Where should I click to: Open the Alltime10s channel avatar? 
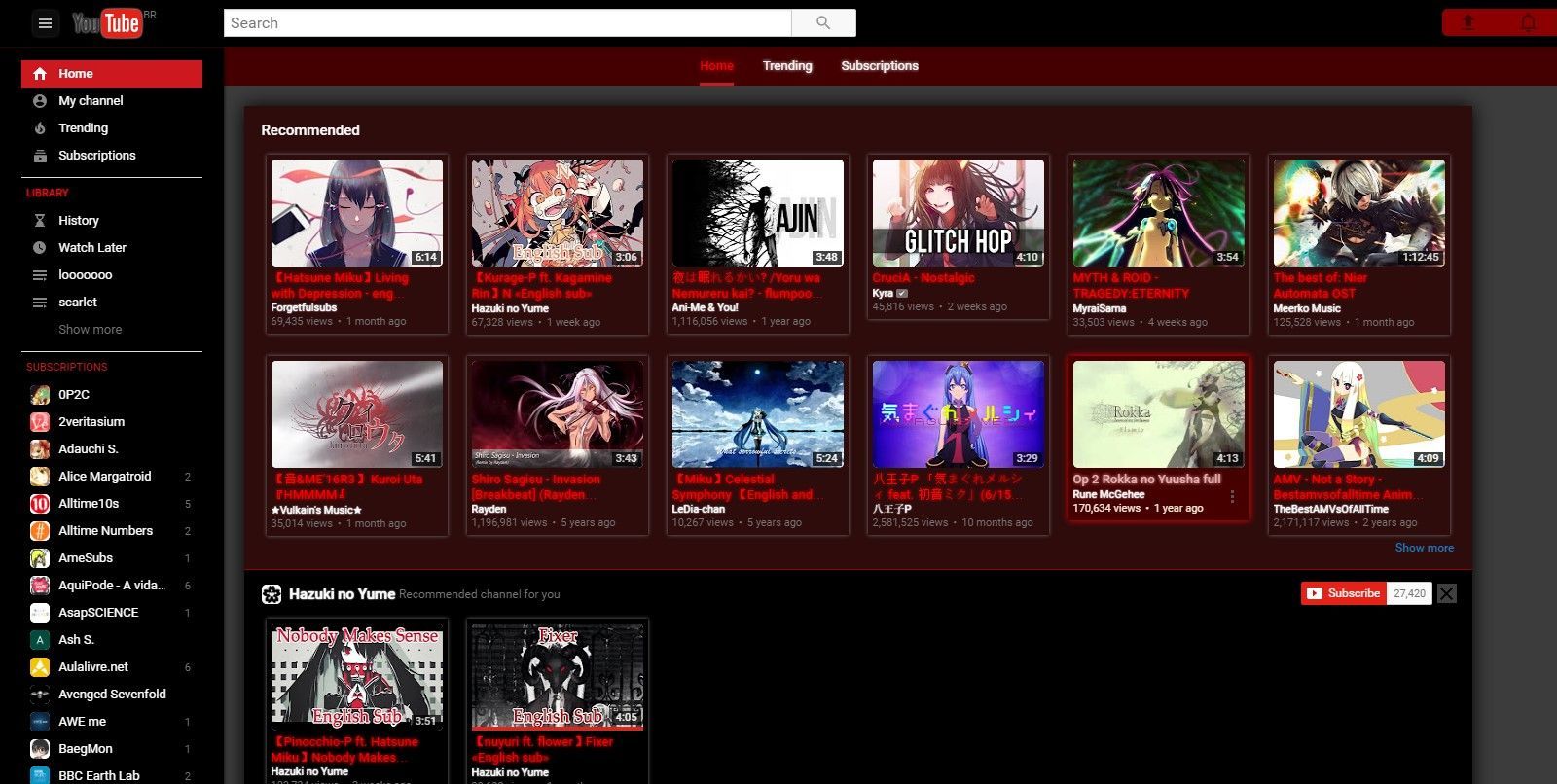pos(40,504)
